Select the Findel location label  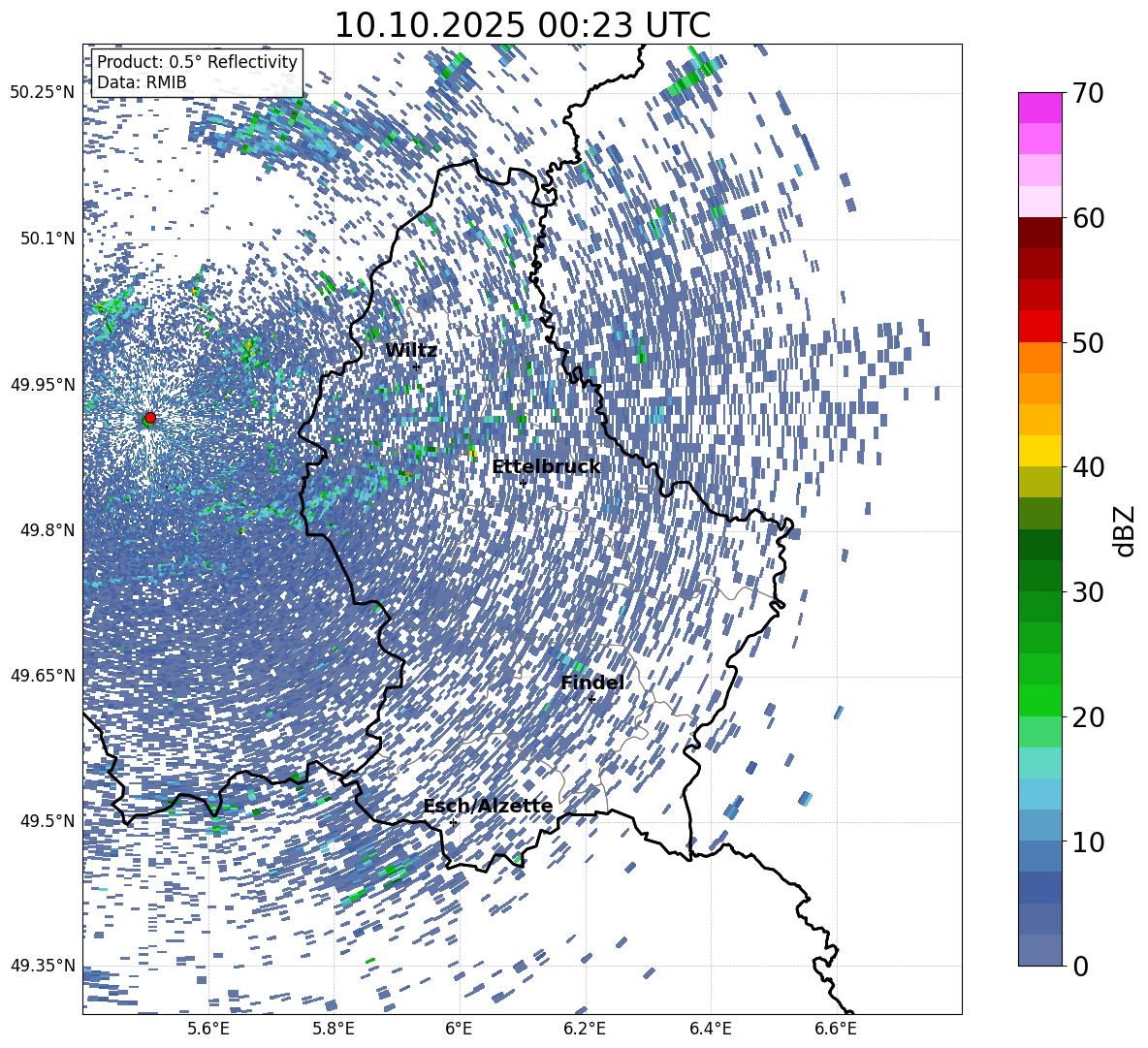click(x=592, y=683)
